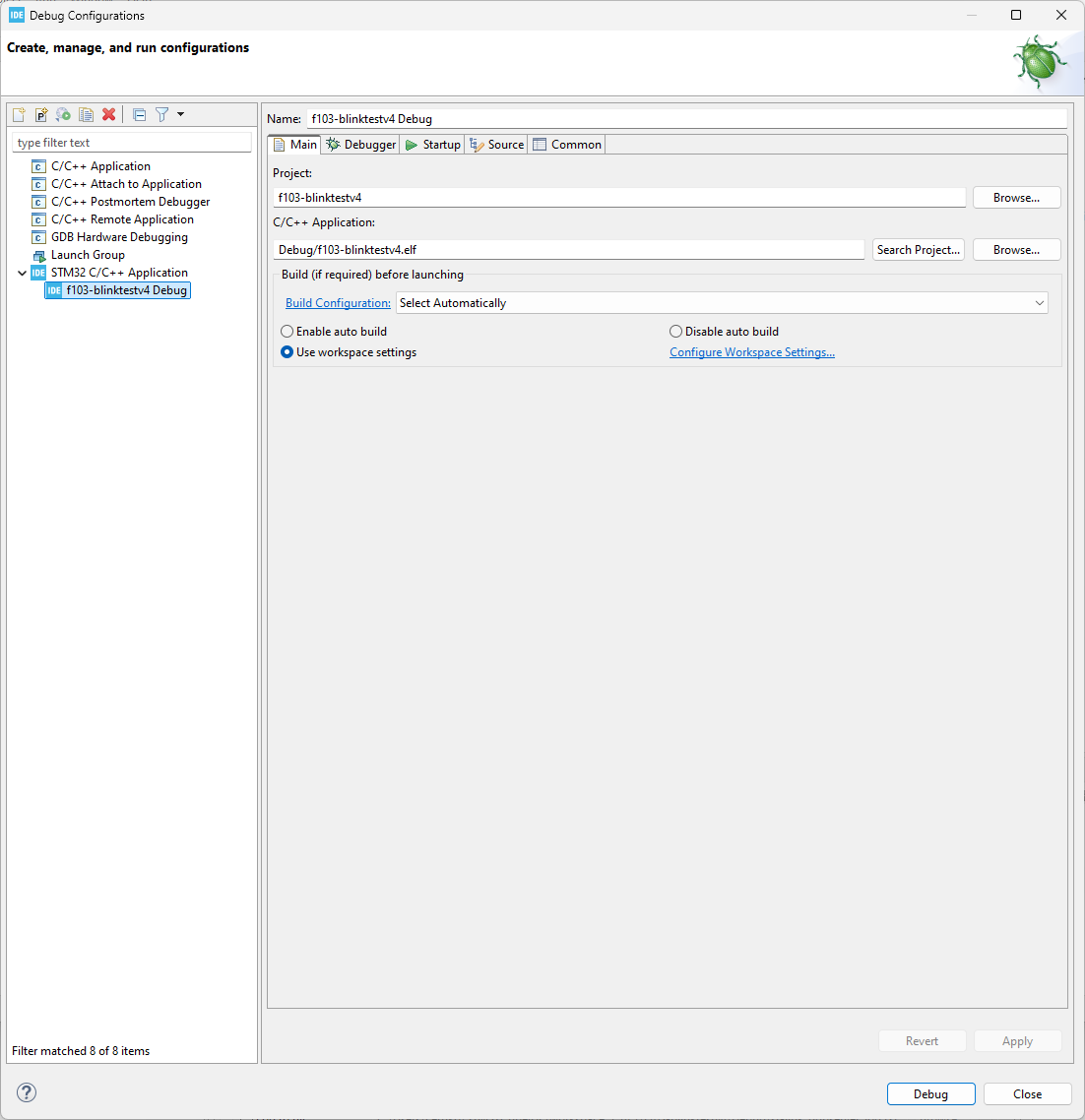The height and width of the screenshot is (1120, 1085).
Task: Delete the selected launch configuration
Action: 108,114
